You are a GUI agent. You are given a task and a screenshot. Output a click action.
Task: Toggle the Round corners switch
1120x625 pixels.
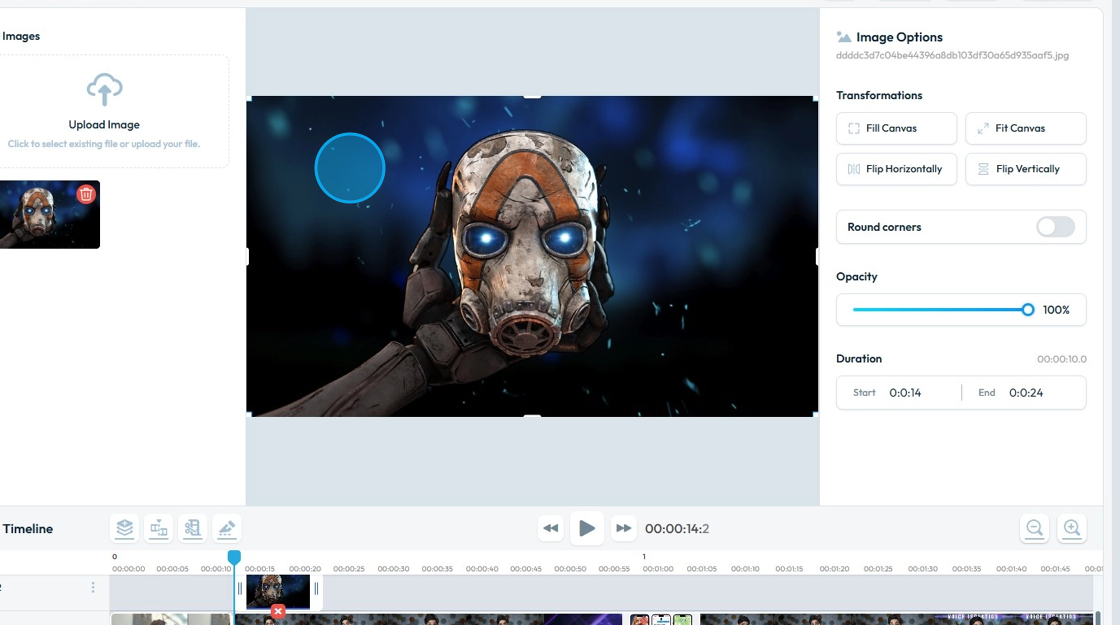[1055, 227]
